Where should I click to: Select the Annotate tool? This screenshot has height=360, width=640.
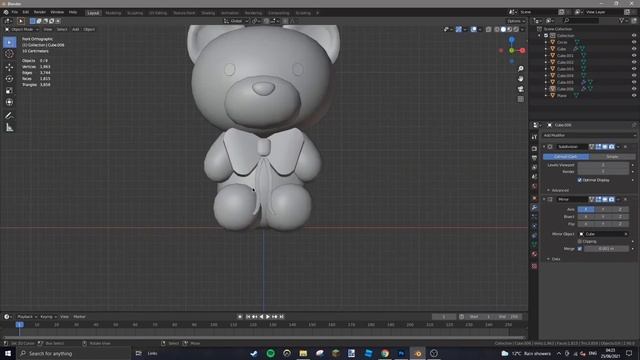click(x=9, y=116)
